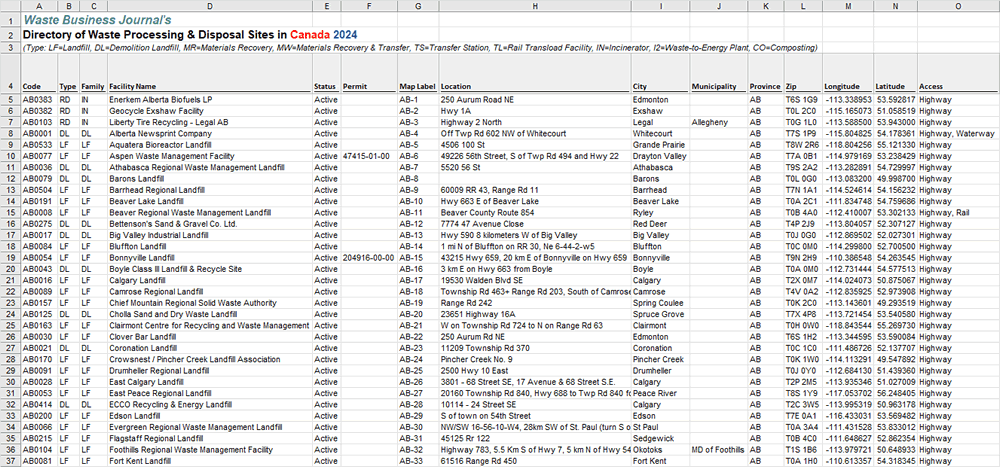This screenshot has height=467, width=1000.
Task: Click the 'Map Label' heading cell
Action: point(418,74)
